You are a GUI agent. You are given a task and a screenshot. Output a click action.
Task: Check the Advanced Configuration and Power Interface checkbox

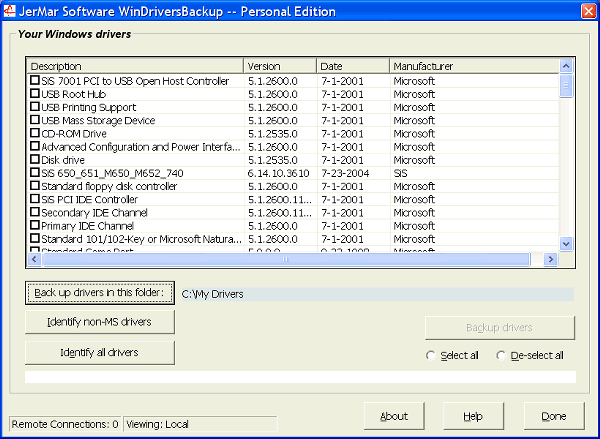click(35, 146)
